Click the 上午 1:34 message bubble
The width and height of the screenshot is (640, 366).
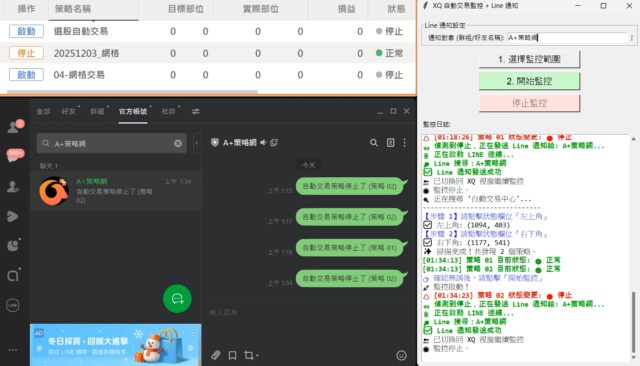click(350, 279)
